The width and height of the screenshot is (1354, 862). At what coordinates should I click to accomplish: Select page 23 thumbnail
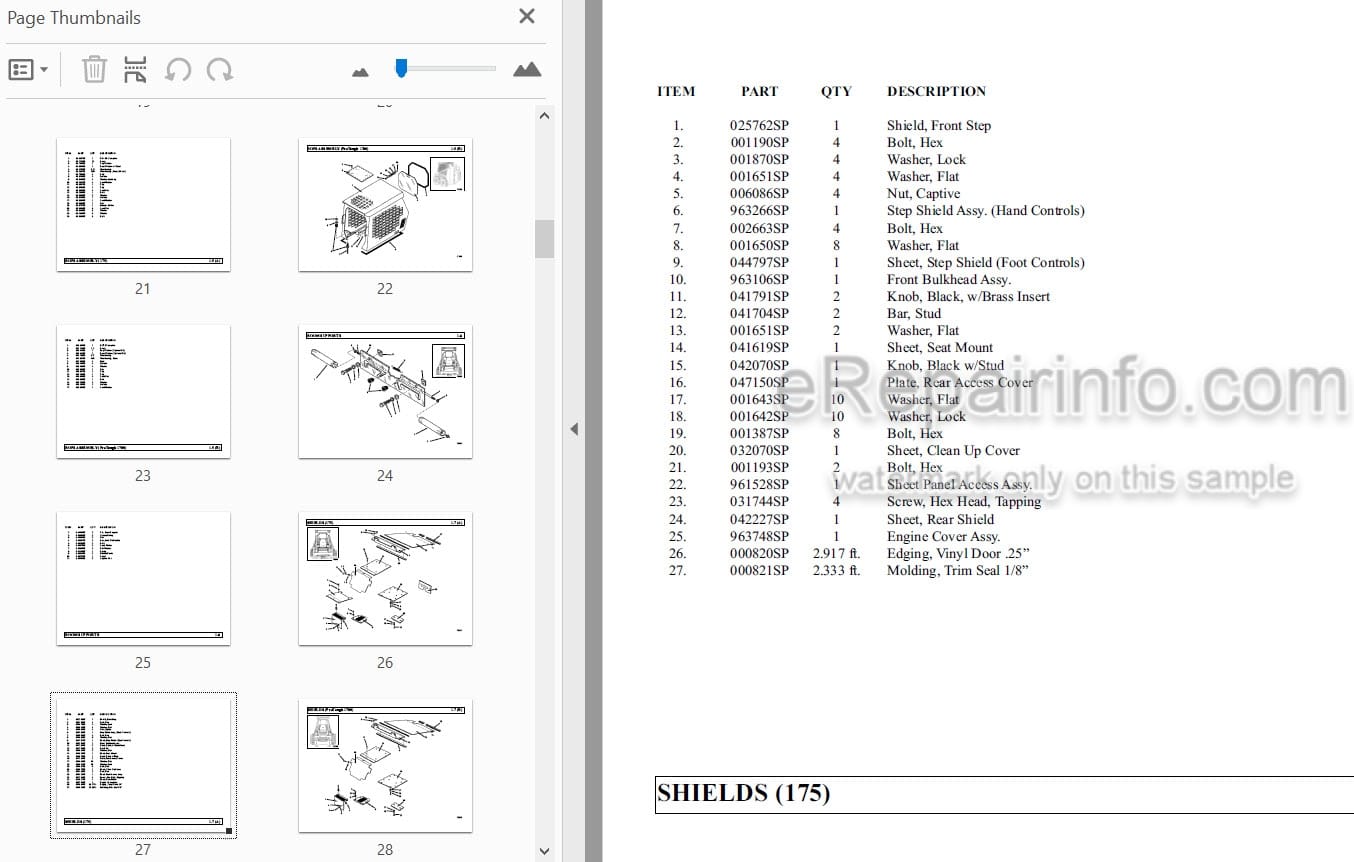pyautogui.click(x=143, y=392)
